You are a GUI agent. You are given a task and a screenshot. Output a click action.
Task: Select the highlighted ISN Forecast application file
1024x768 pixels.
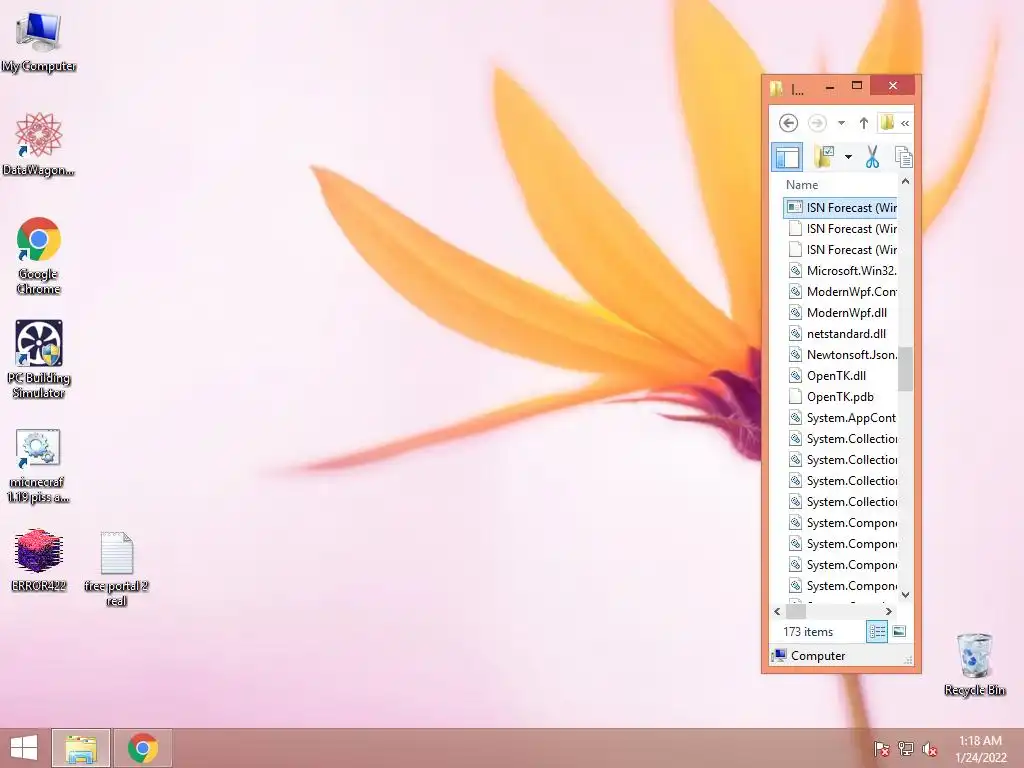840,208
